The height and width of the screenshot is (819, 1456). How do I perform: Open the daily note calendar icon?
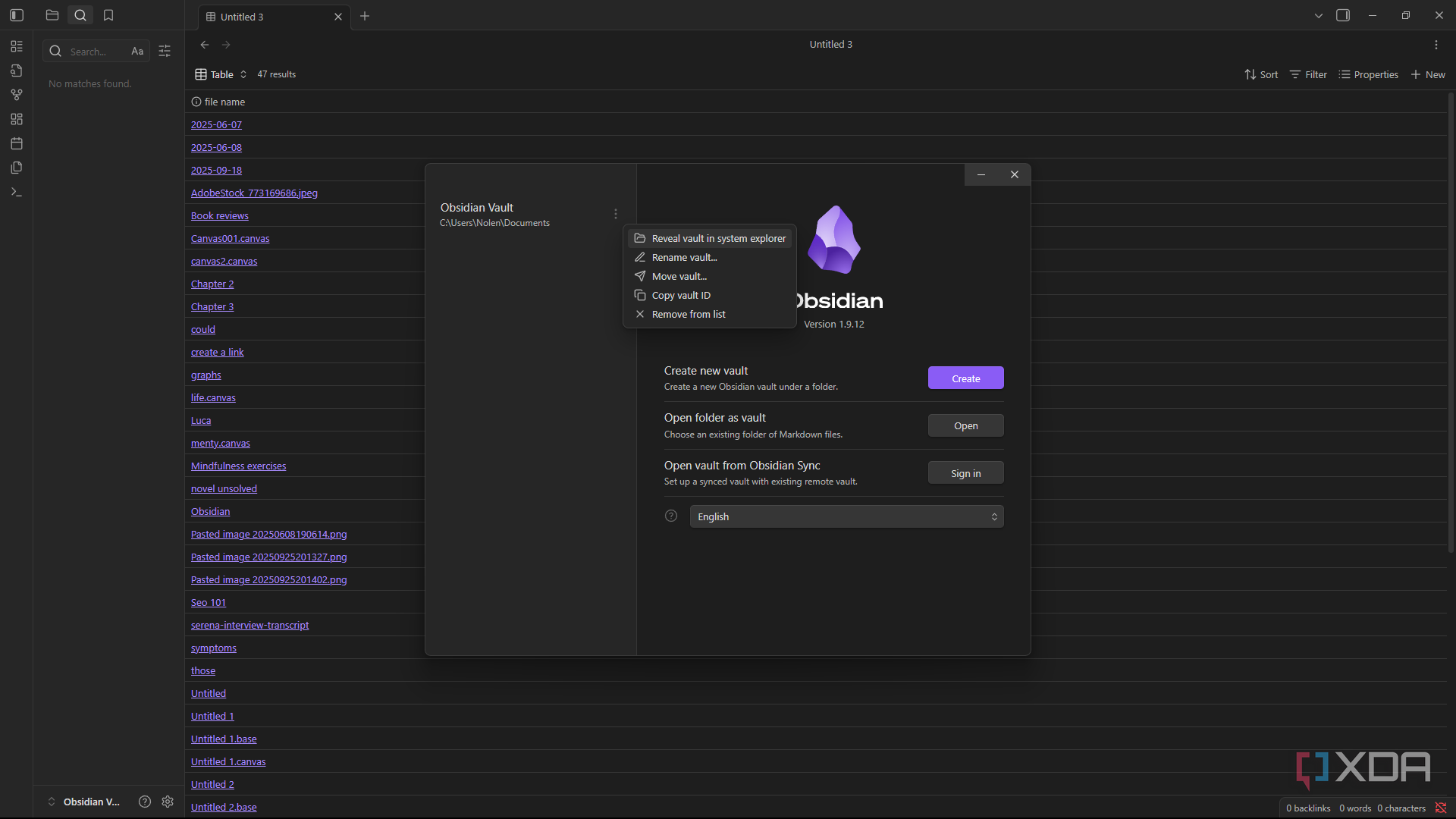pos(17,143)
